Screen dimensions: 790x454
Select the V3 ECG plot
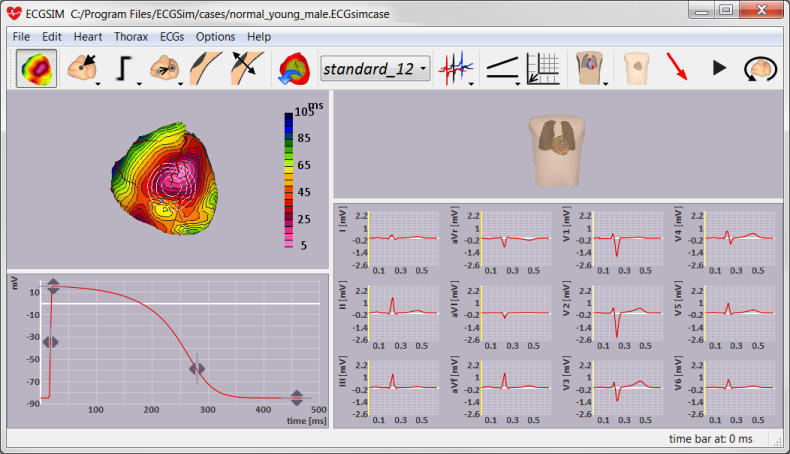coord(627,387)
